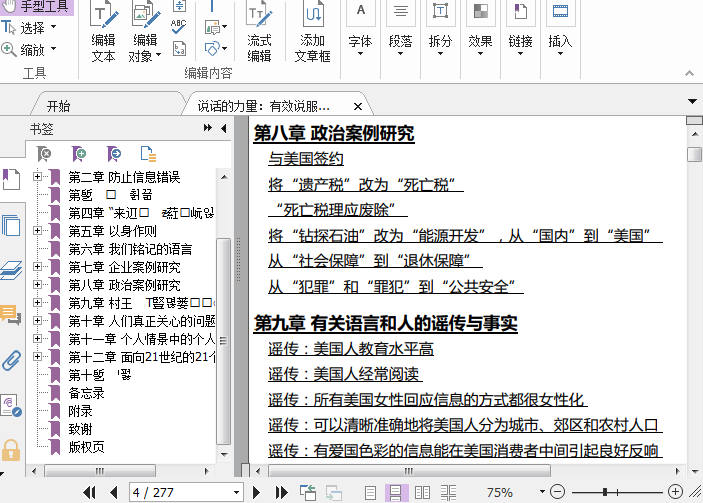Open the Zoom tool dropdown
The image size is (703, 503).
(53, 48)
